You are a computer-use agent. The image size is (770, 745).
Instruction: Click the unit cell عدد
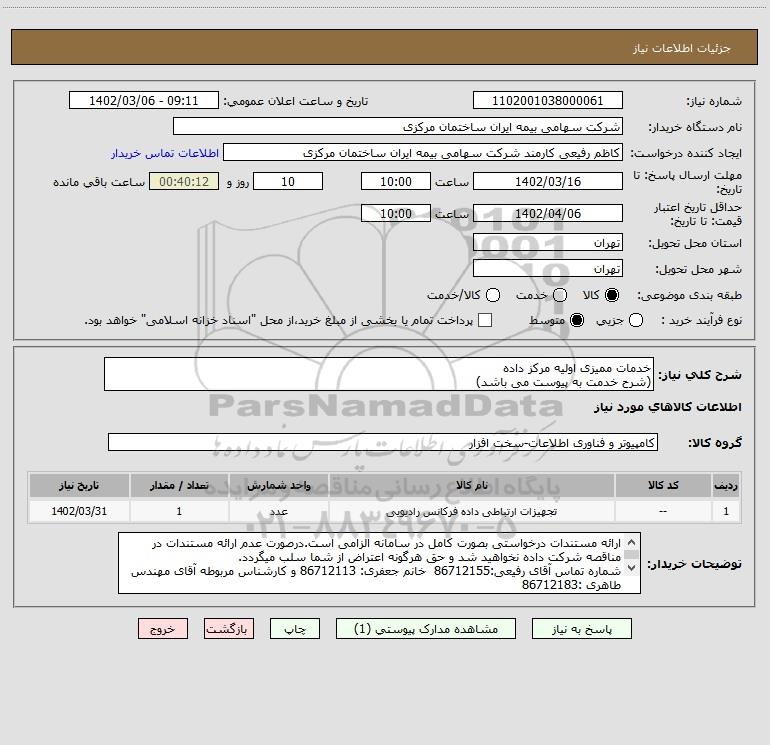278,511
